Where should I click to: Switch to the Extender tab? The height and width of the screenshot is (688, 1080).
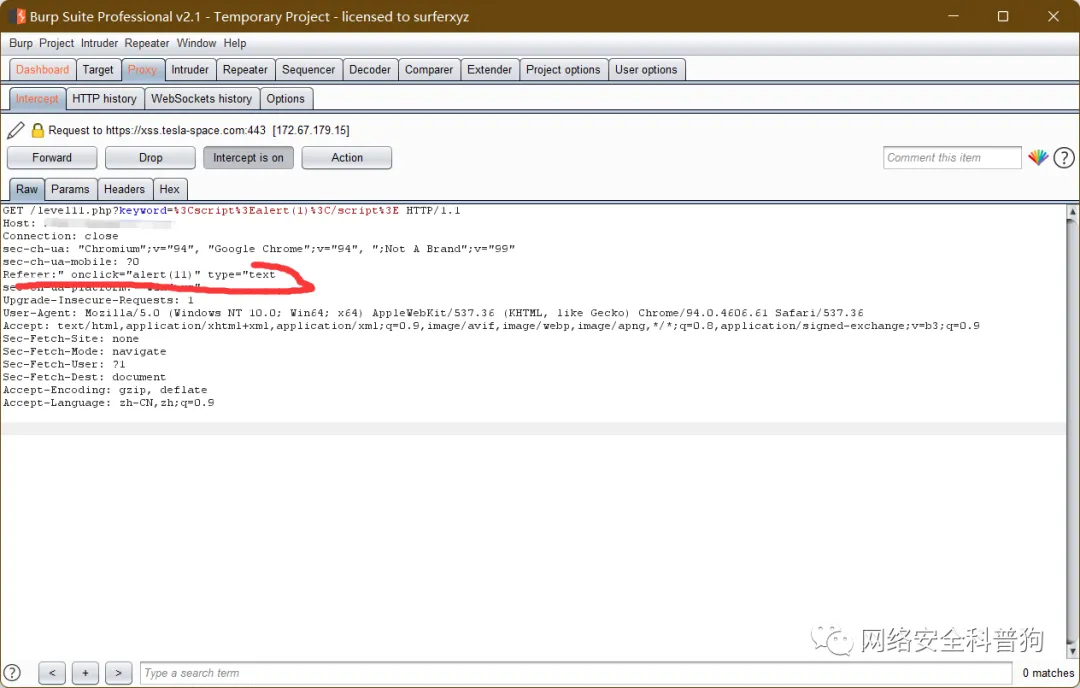(489, 70)
